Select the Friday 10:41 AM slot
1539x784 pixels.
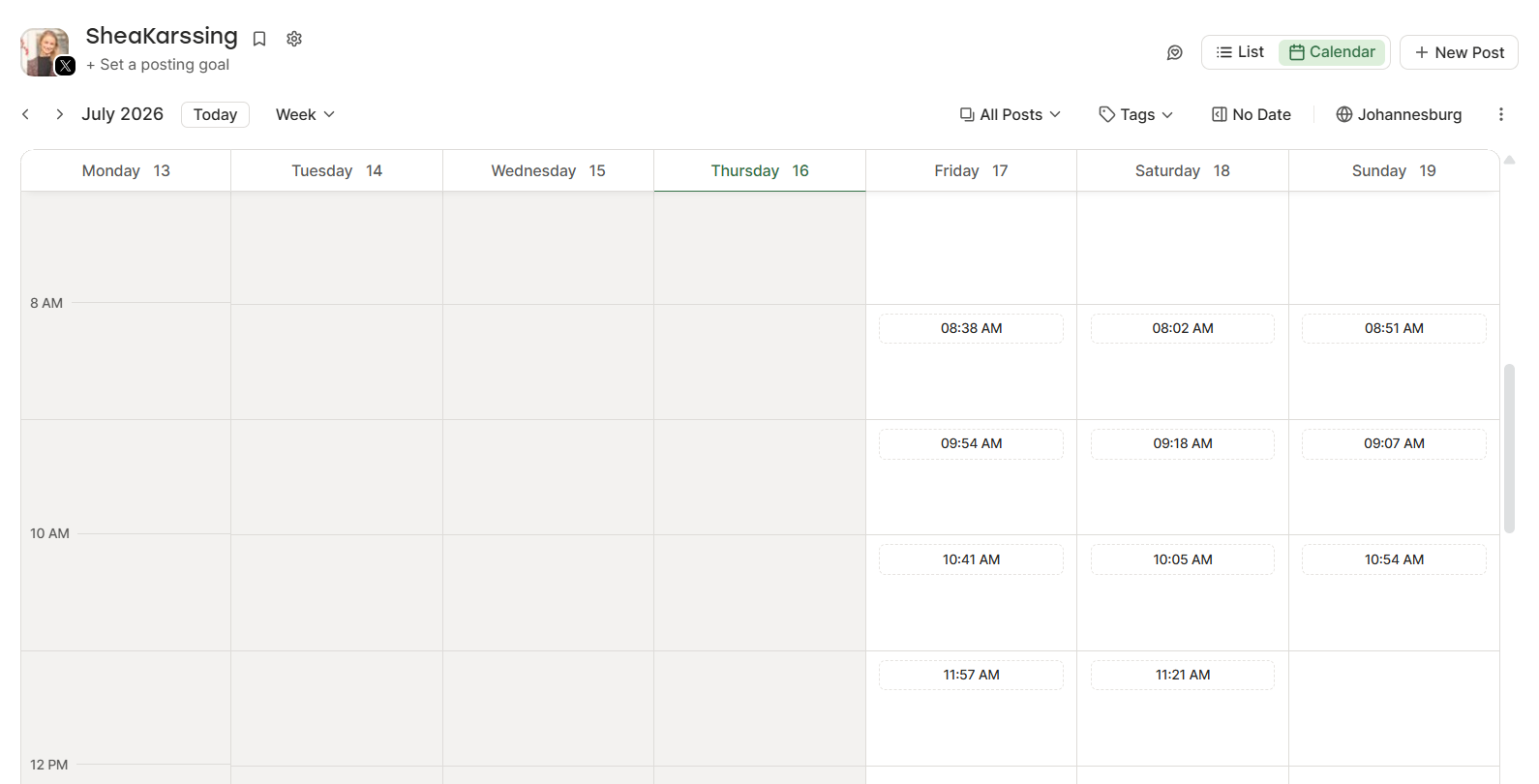(x=971, y=559)
